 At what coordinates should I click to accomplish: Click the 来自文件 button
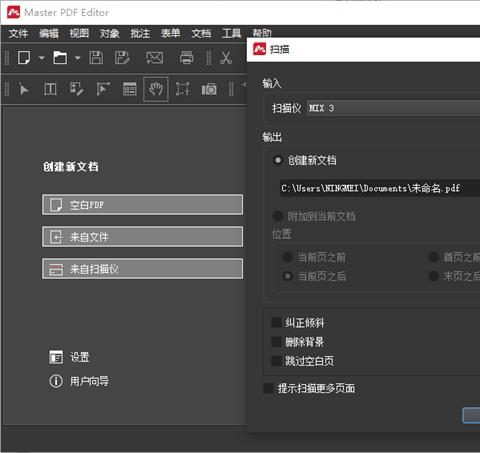(x=143, y=237)
